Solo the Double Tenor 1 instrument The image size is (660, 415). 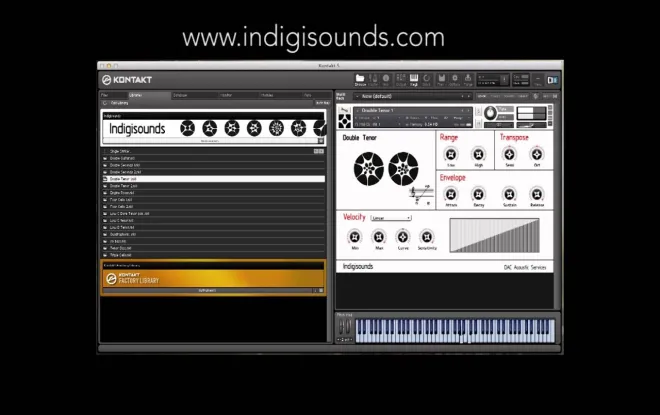(x=479, y=111)
